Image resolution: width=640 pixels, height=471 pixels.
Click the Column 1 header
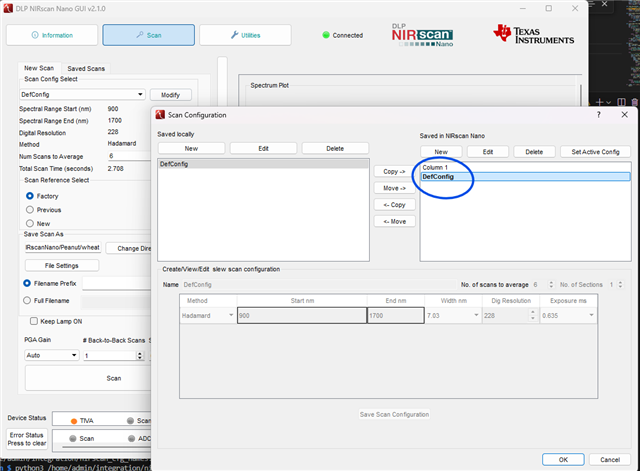pyautogui.click(x=435, y=167)
